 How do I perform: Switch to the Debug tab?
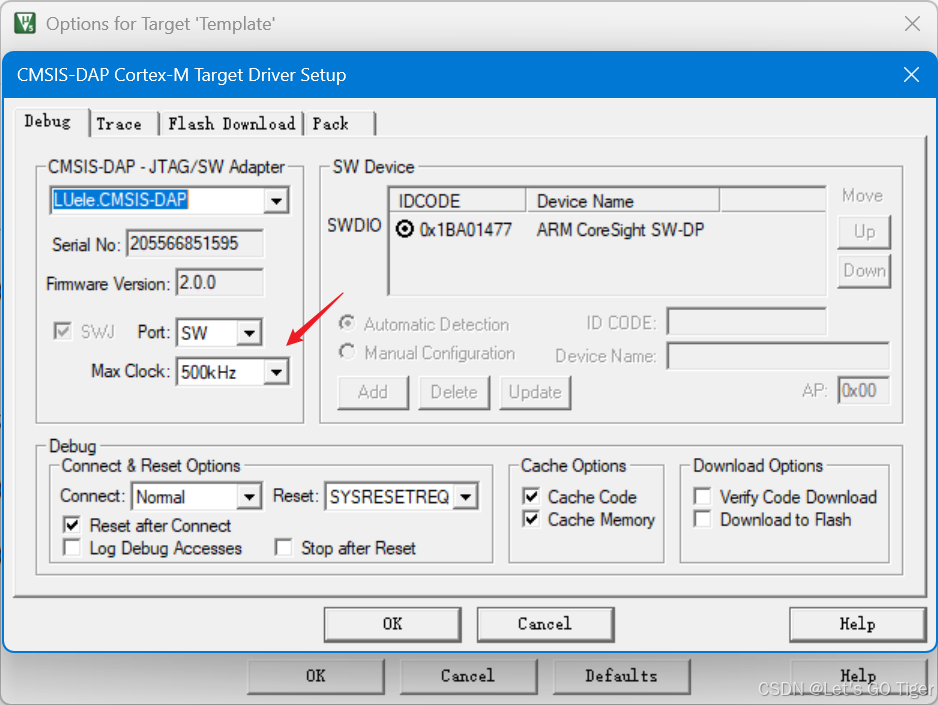(x=47, y=122)
